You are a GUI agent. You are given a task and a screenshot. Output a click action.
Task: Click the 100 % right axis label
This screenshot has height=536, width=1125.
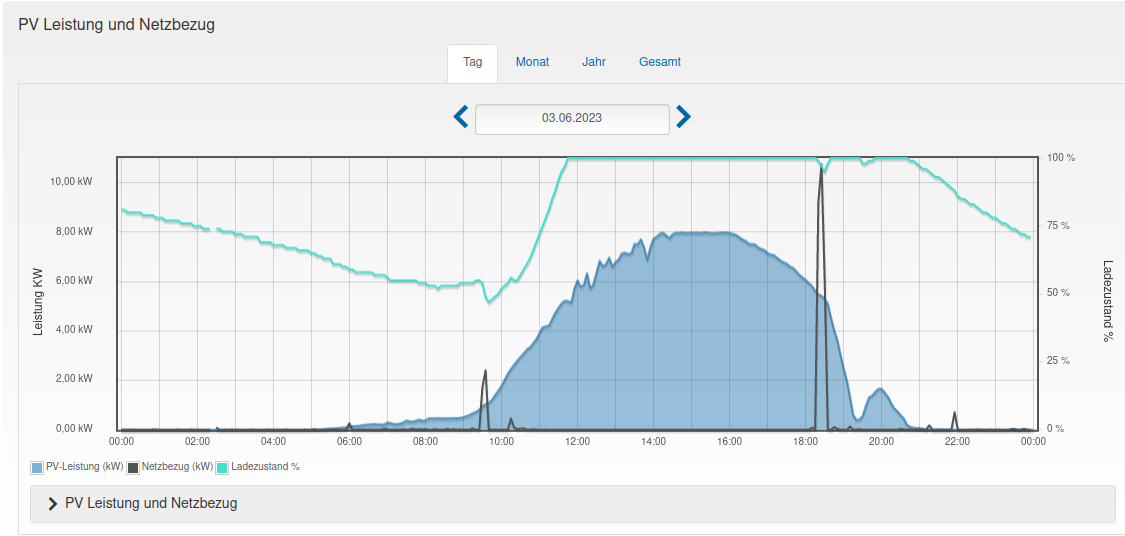coord(1061,158)
